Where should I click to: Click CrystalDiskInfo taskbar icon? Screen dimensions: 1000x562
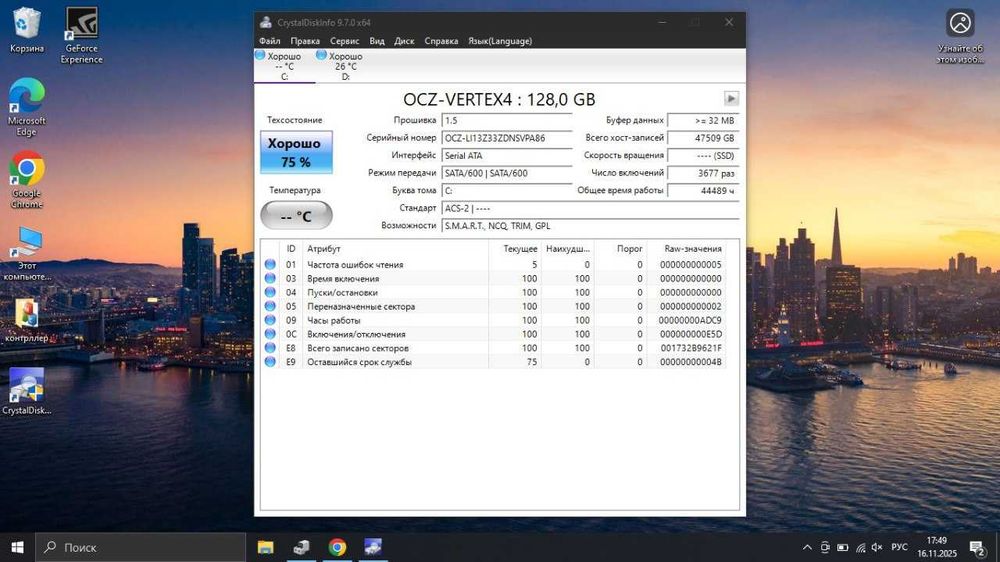tap(373, 547)
